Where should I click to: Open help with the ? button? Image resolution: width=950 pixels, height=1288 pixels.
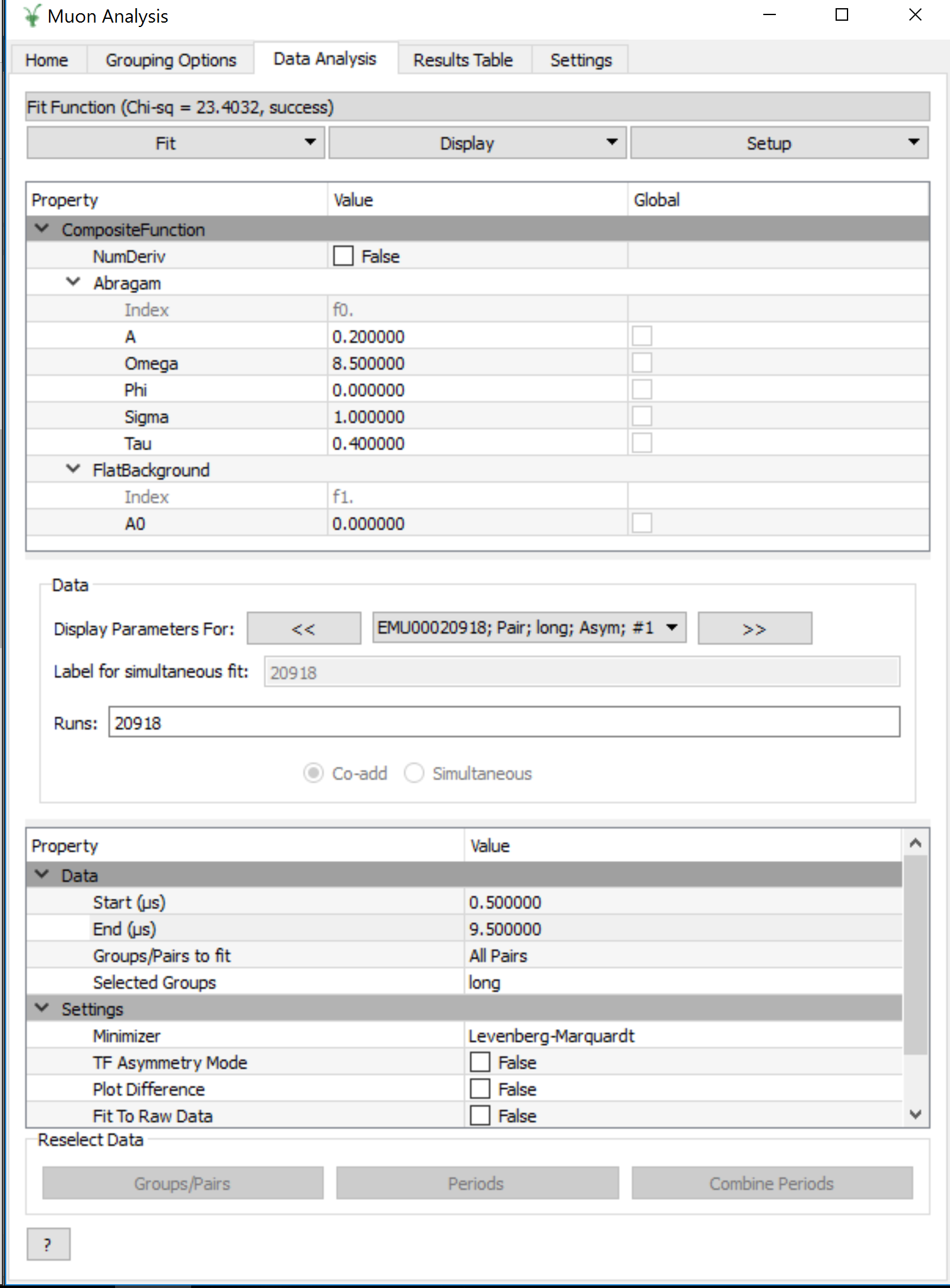[x=48, y=1244]
